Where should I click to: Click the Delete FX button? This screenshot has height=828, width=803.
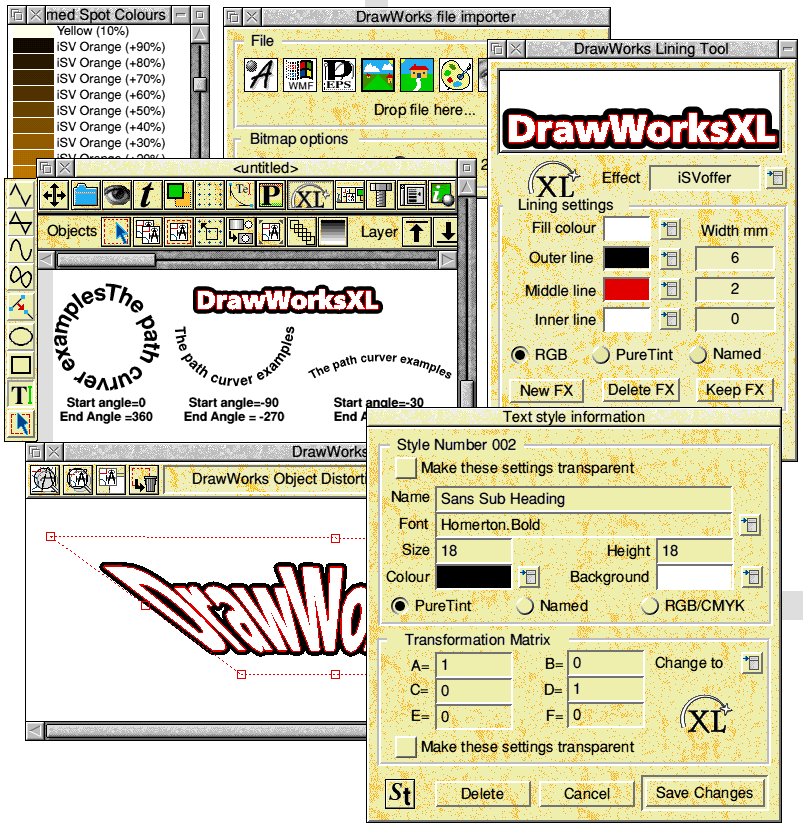641,390
